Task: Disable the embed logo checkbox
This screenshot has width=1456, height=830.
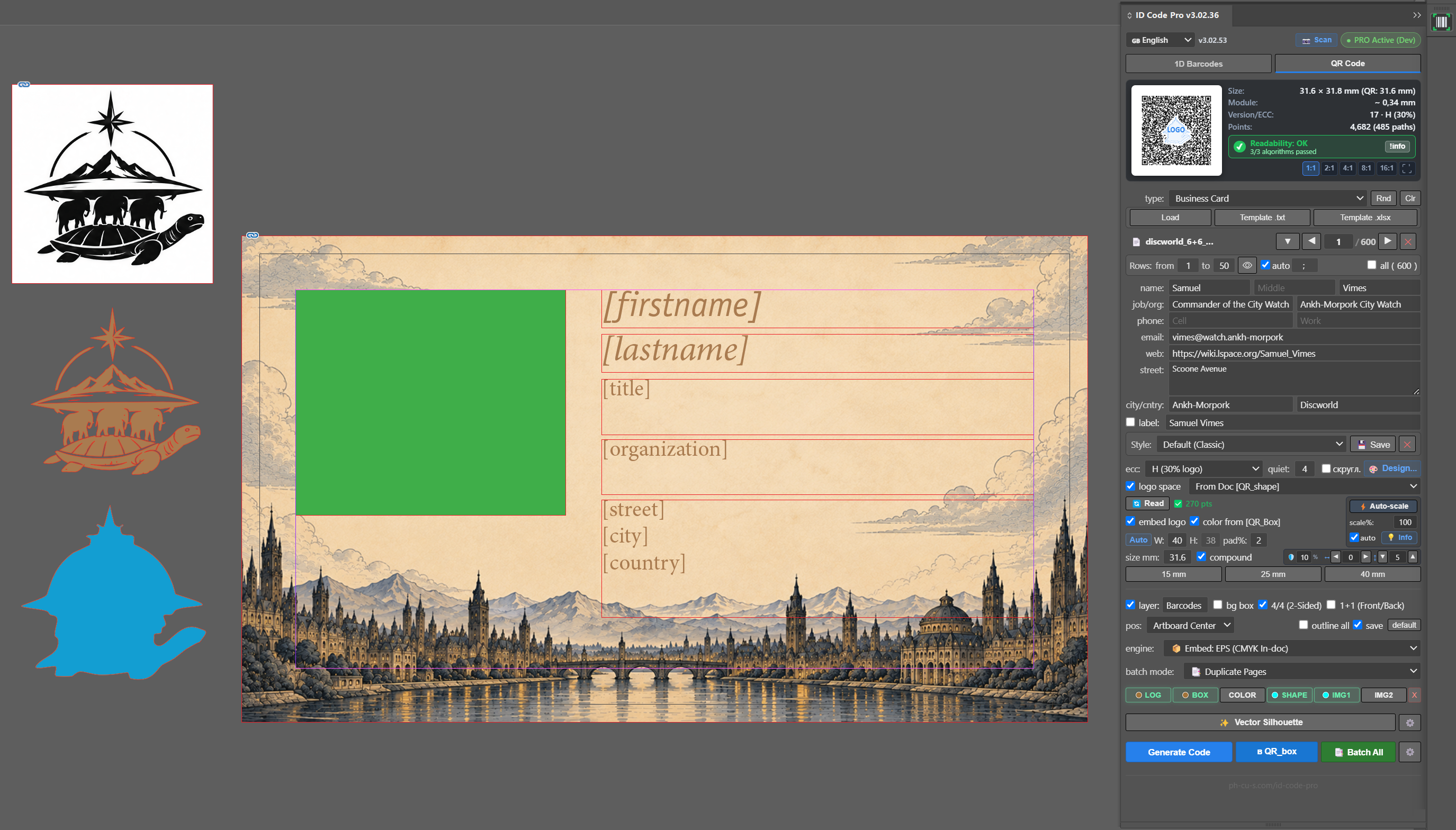Action: pos(1130,521)
